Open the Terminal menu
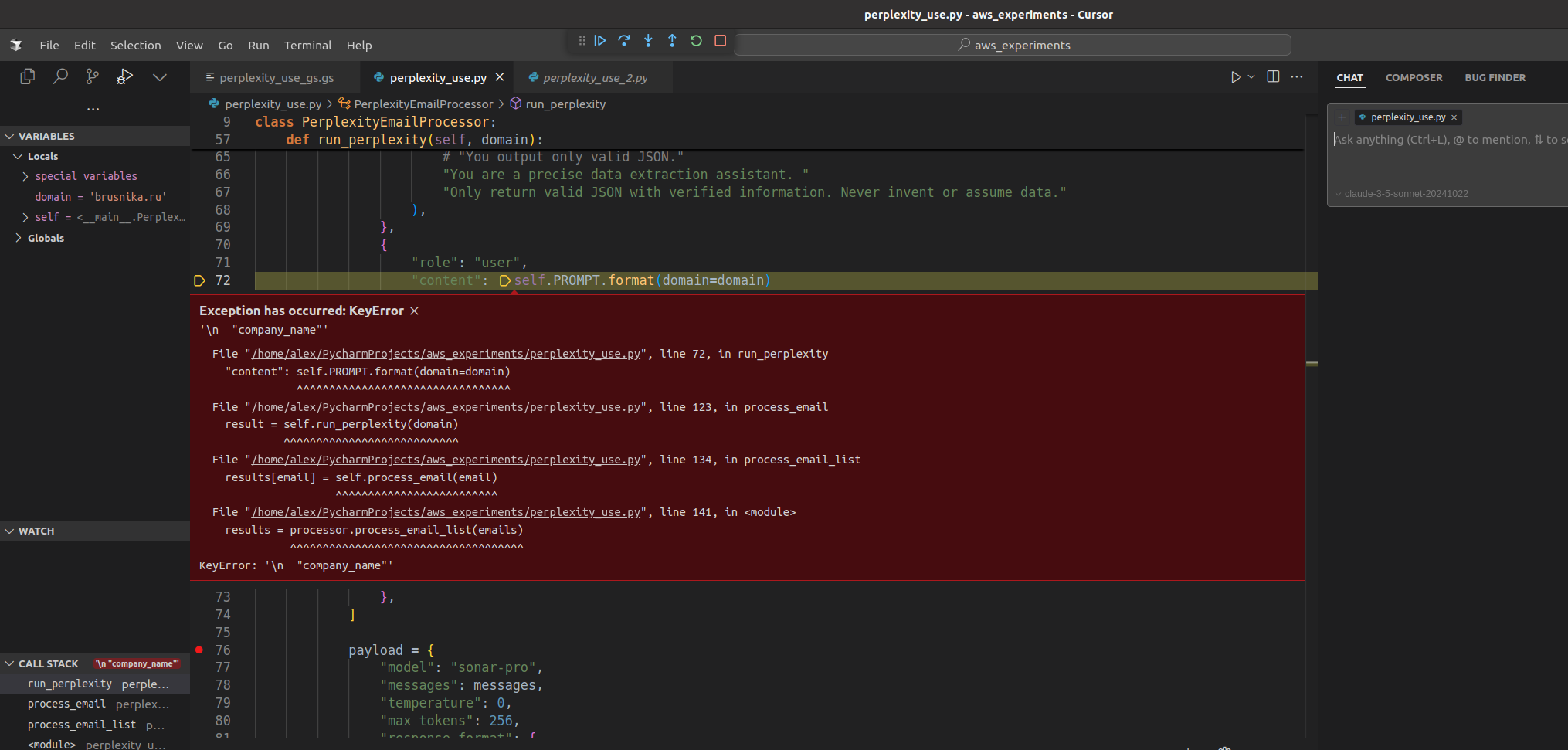 click(307, 46)
